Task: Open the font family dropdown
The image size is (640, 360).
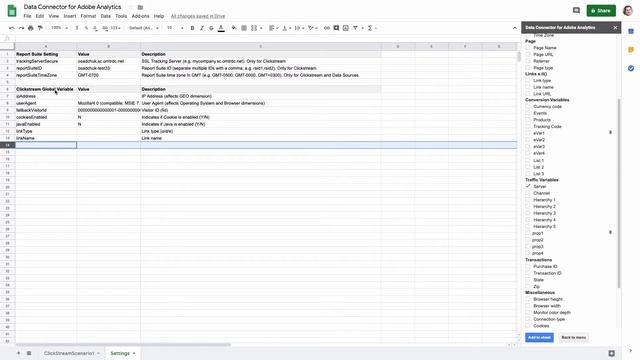Action: click(x=144, y=28)
